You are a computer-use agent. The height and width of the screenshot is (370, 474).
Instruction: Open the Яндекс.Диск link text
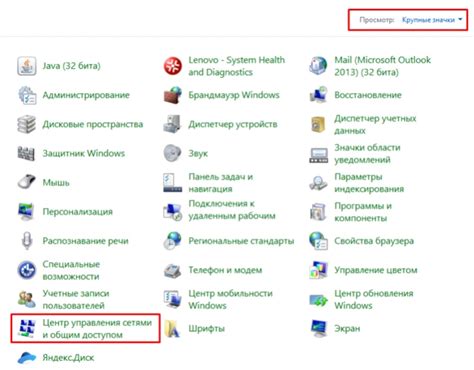pyautogui.click(x=68, y=358)
